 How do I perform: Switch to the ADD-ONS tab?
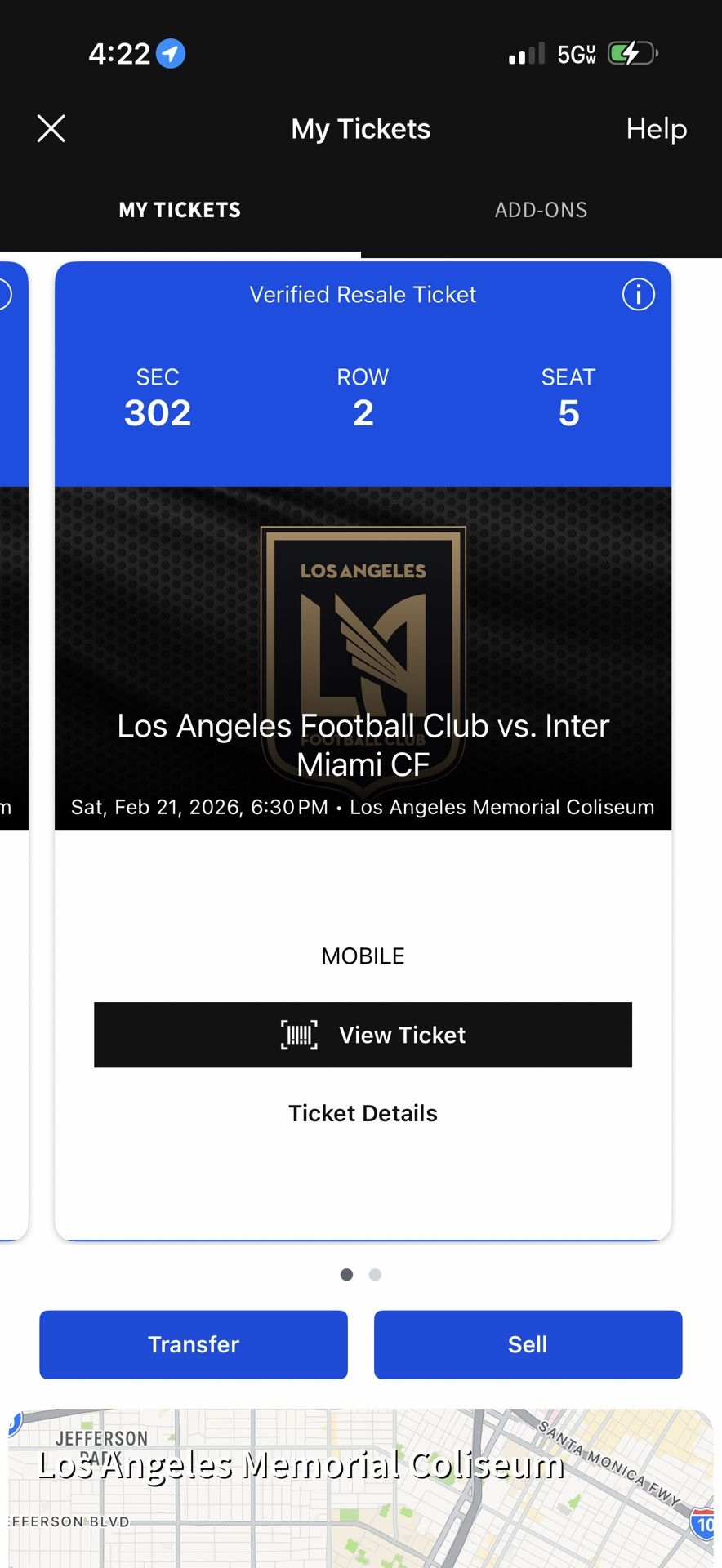[x=541, y=210]
